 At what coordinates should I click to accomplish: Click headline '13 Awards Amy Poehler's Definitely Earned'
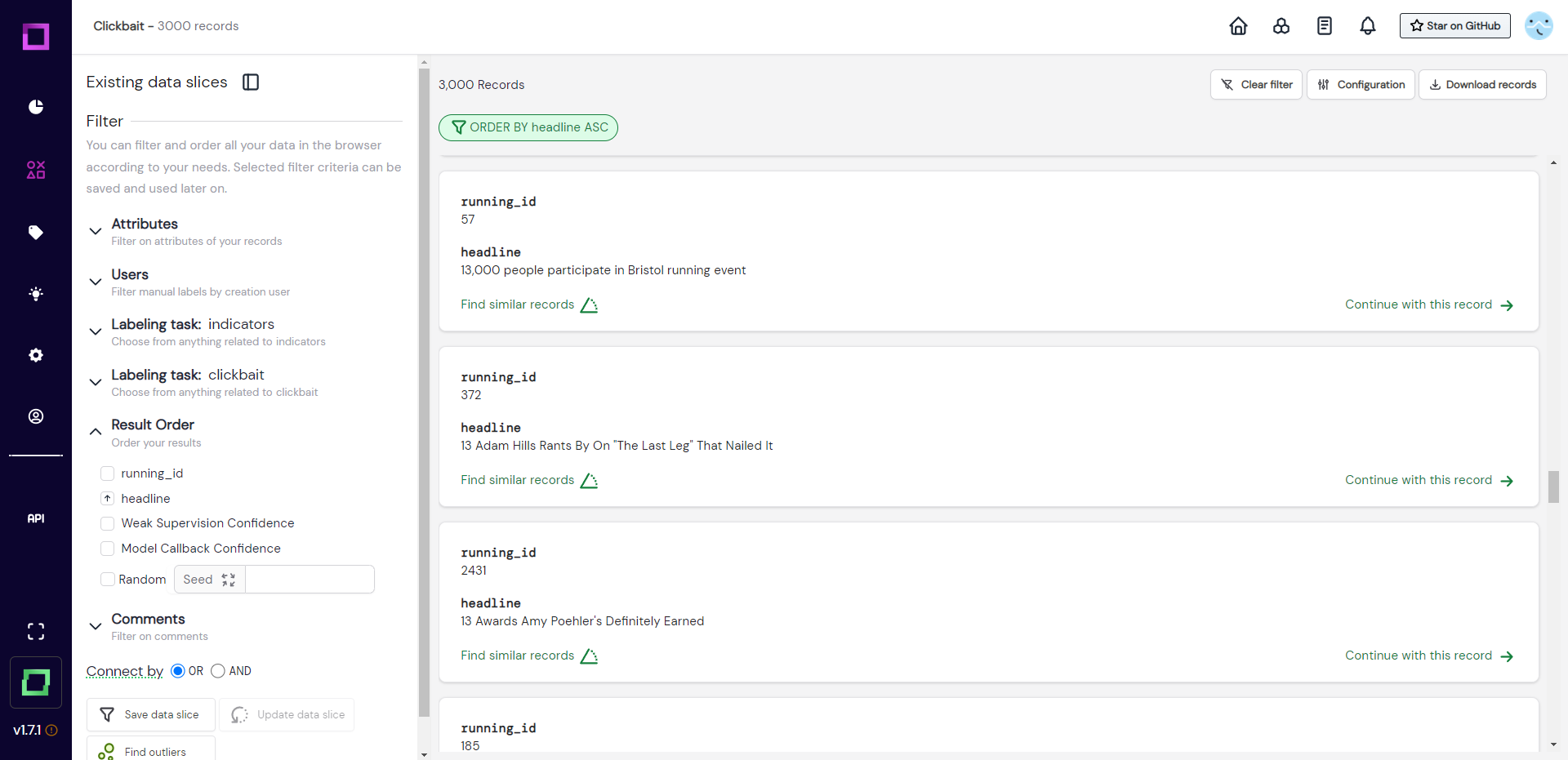pos(582,621)
